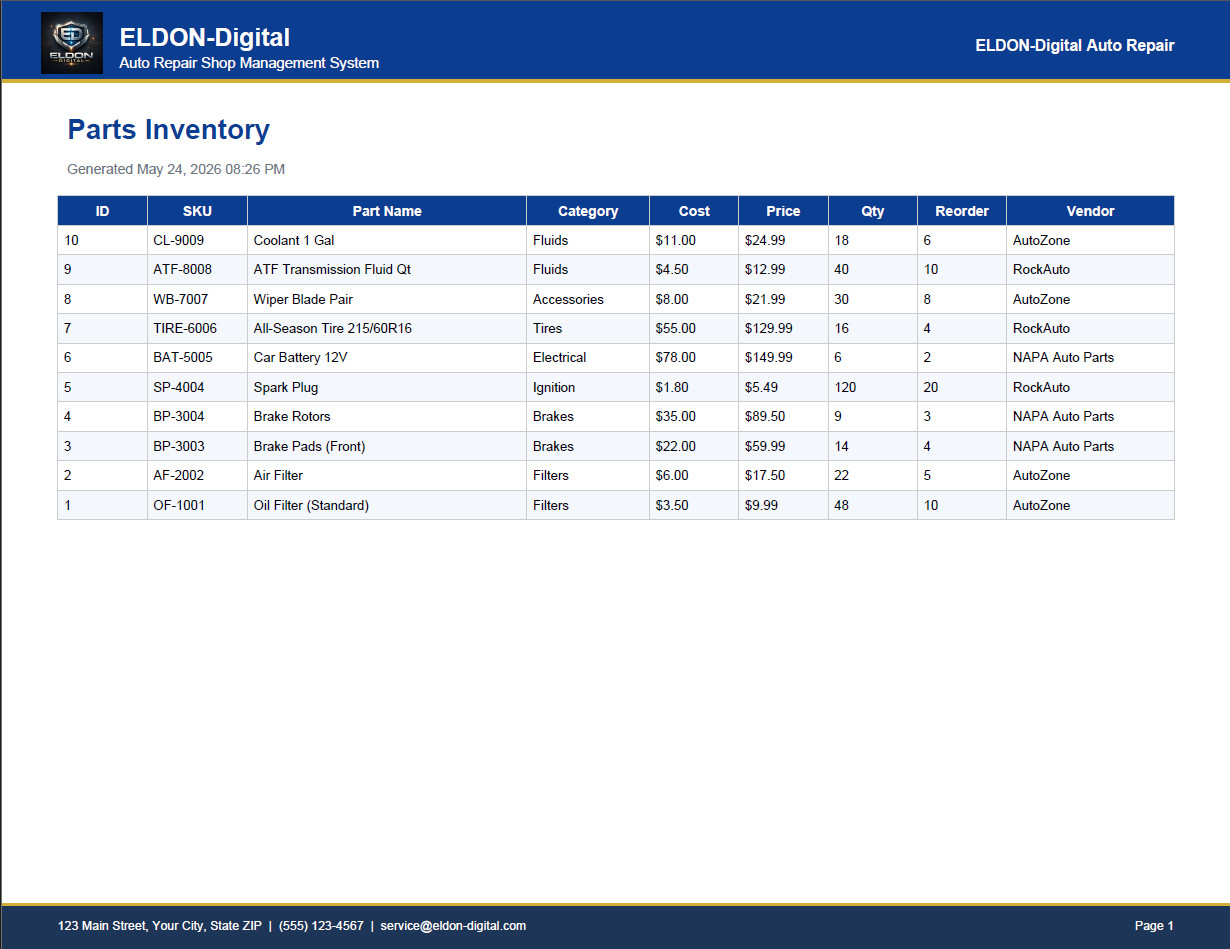This screenshot has height=949, width=1230.
Task: Click the ELDON-Digital logo icon
Action: (x=72, y=43)
